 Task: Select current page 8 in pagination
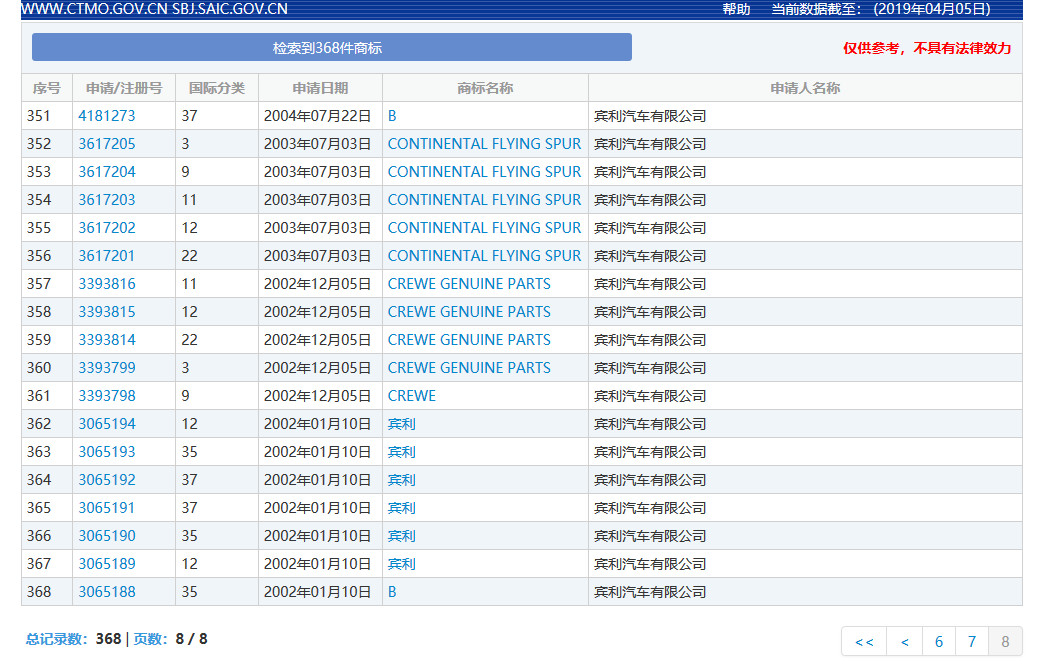tap(1005, 641)
